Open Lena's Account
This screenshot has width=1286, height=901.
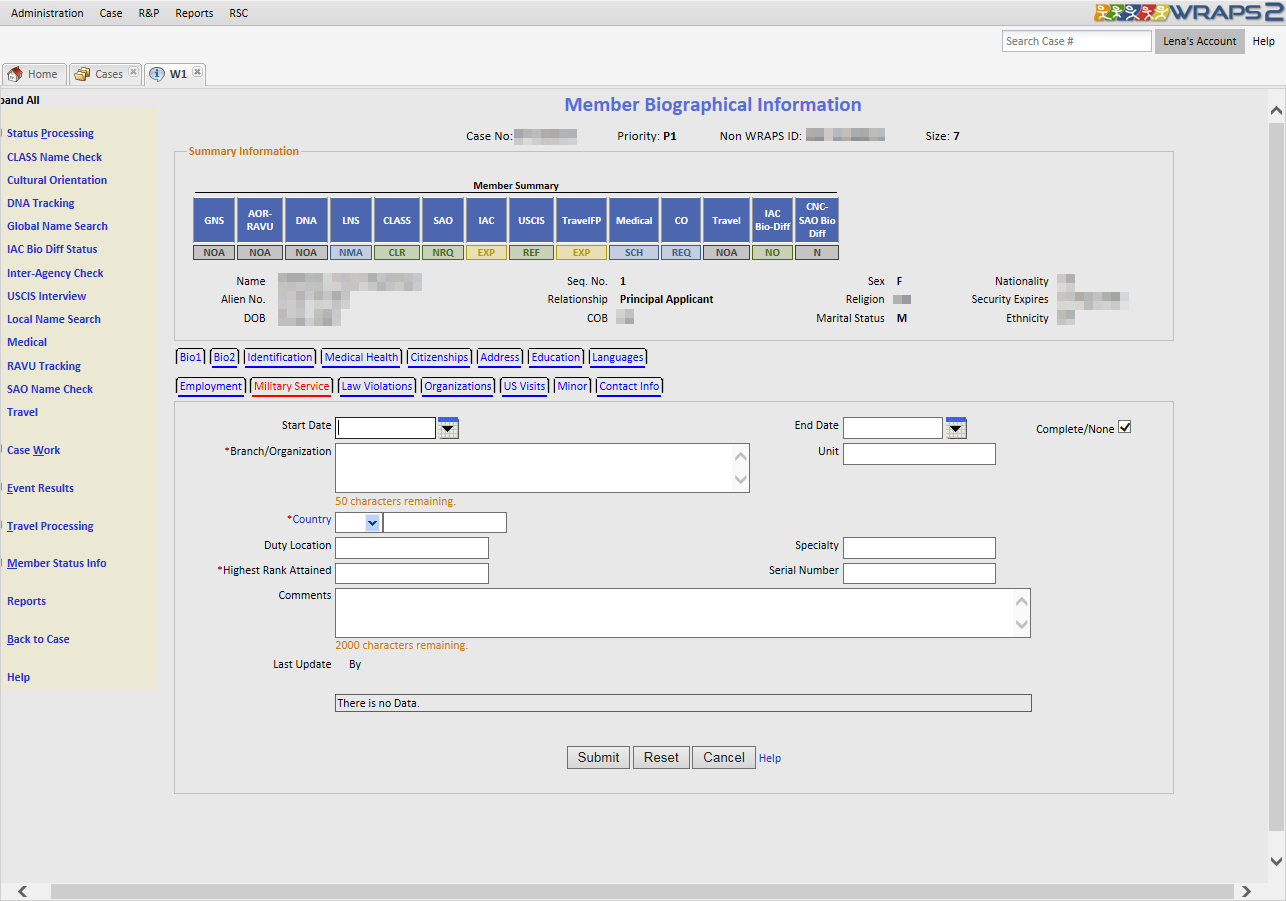pos(1199,41)
